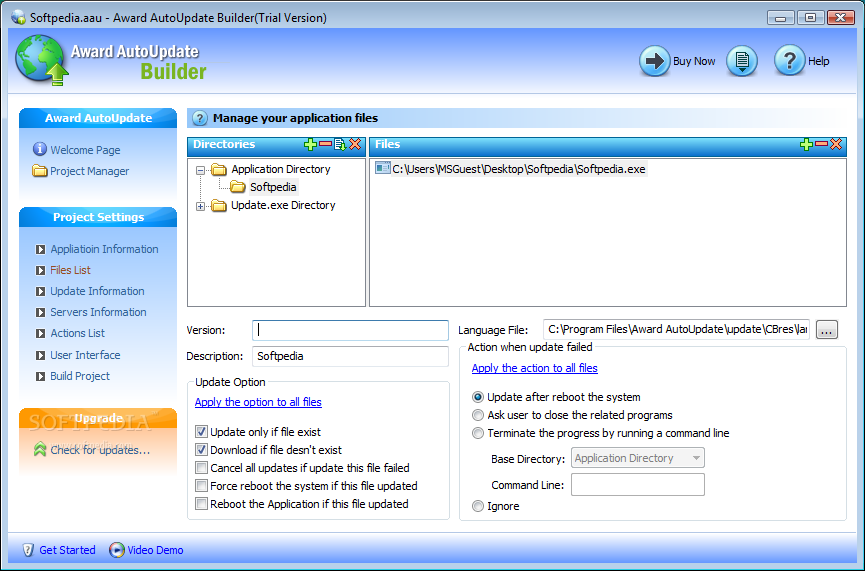This screenshot has width=865, height=571.
Task: Click the green plus to add directory
Action: (x=310, y=145)
